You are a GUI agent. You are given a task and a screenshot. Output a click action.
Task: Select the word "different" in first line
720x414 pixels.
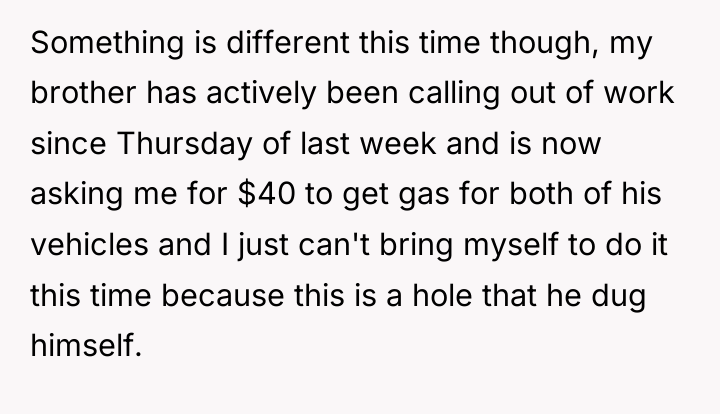click(x=288, y=42)
